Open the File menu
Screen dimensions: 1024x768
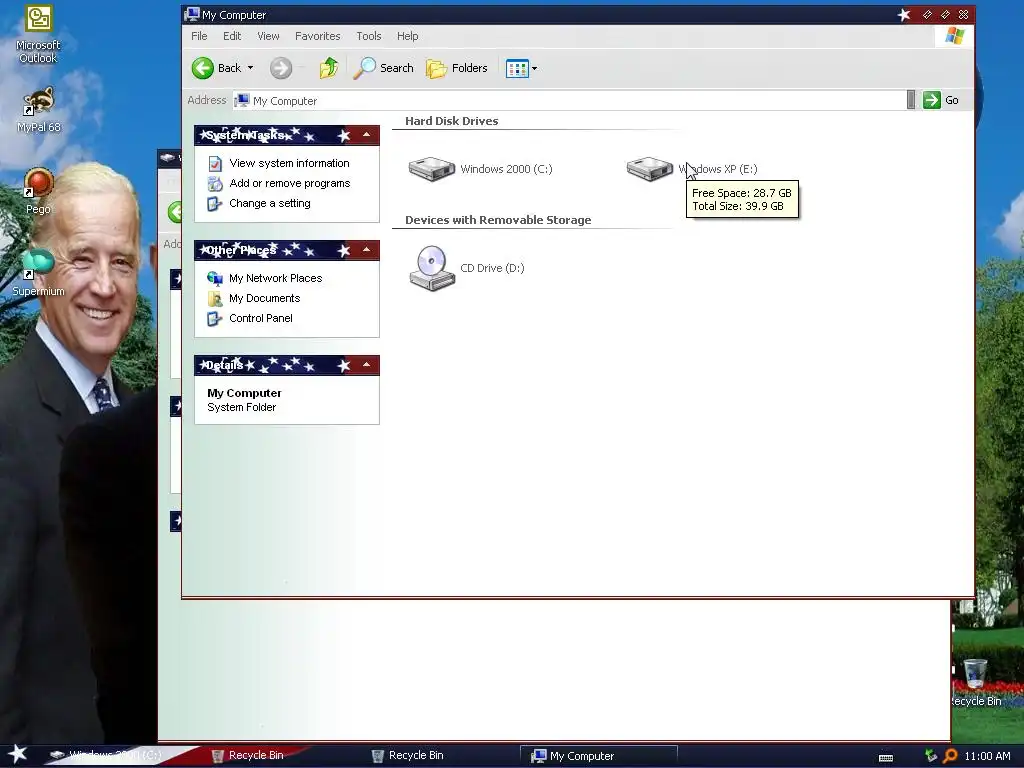pyautogui.click(x=199, y=36)
